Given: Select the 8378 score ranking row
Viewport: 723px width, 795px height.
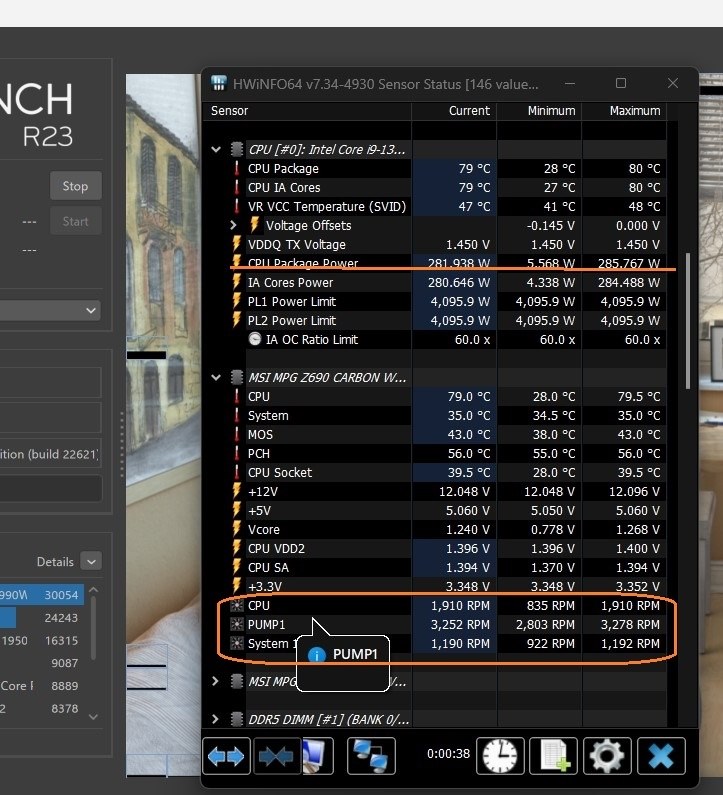Looking at the screenshot, I should point(42,708).
